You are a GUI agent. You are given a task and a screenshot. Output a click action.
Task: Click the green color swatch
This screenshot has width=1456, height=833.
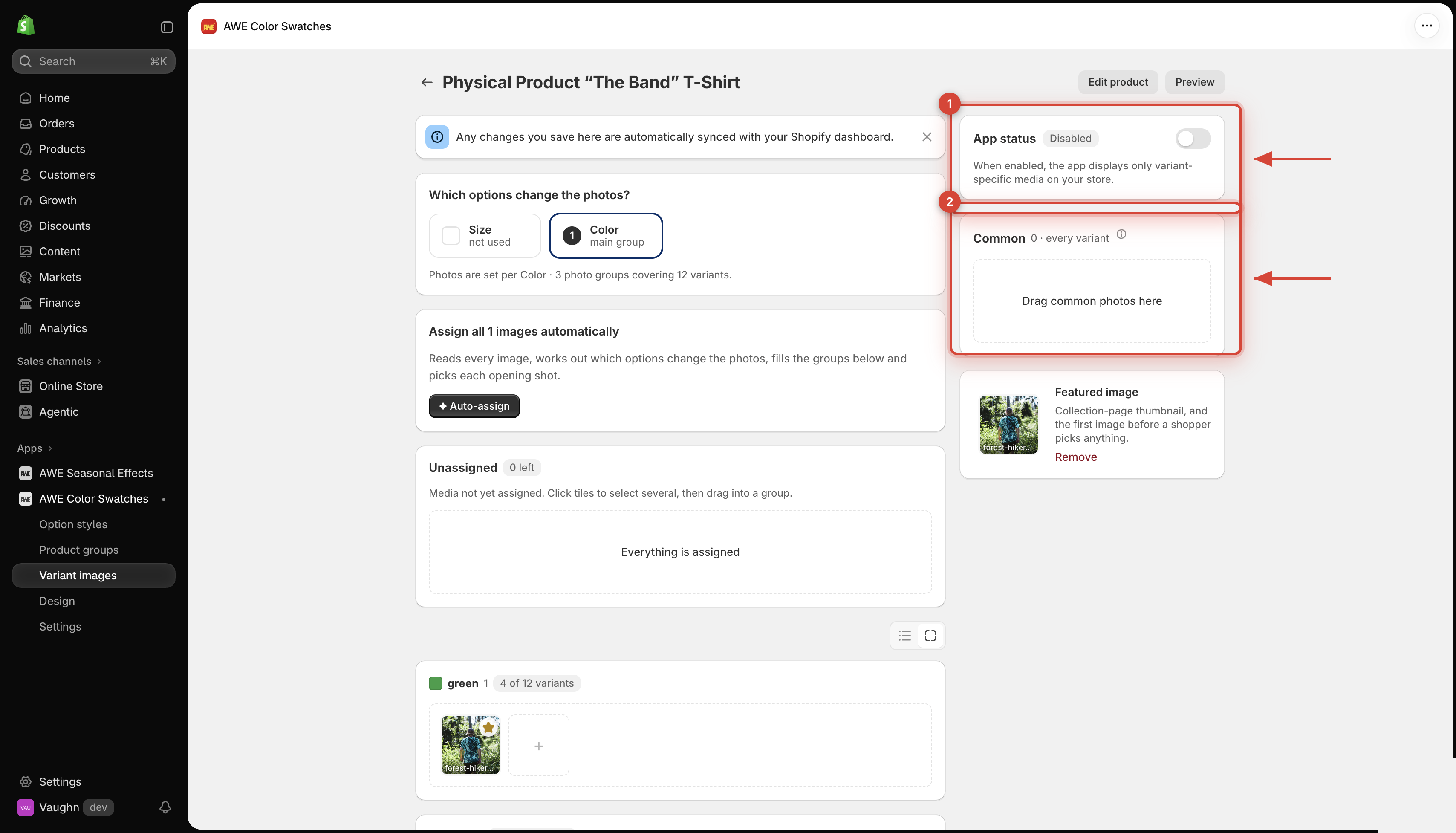(436, 683)
